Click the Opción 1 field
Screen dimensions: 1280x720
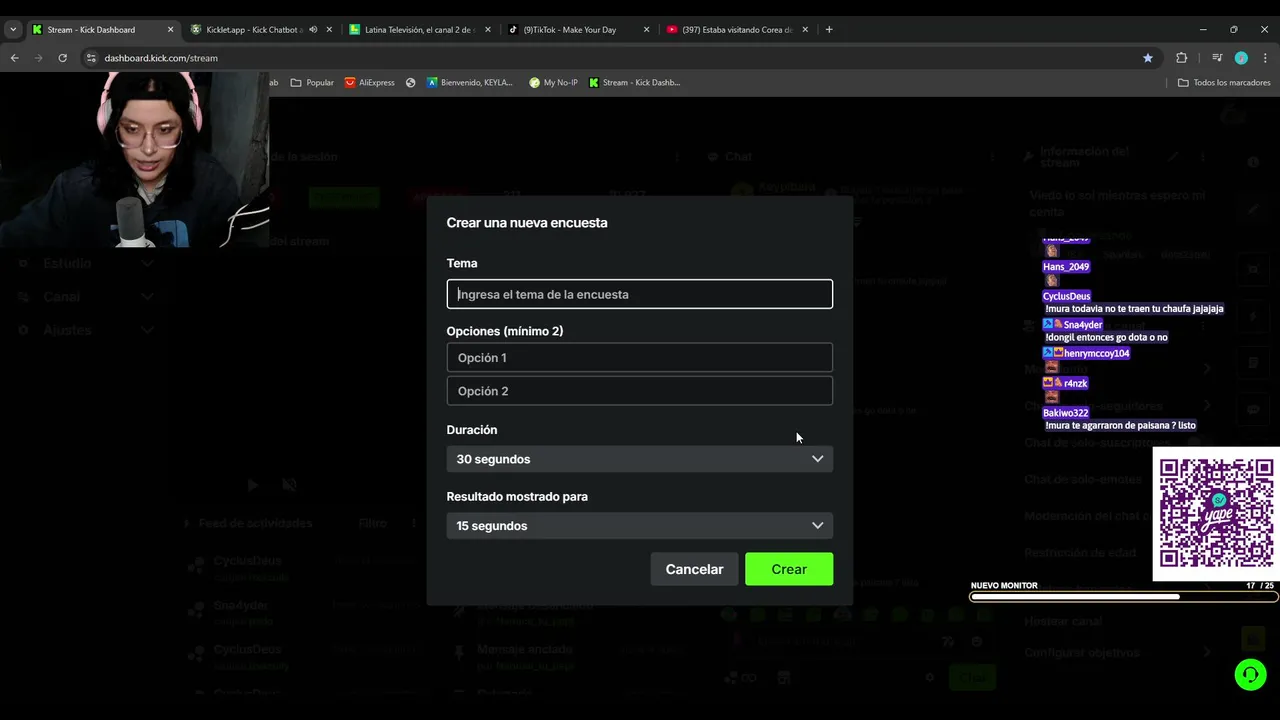(x=639, y=357)
